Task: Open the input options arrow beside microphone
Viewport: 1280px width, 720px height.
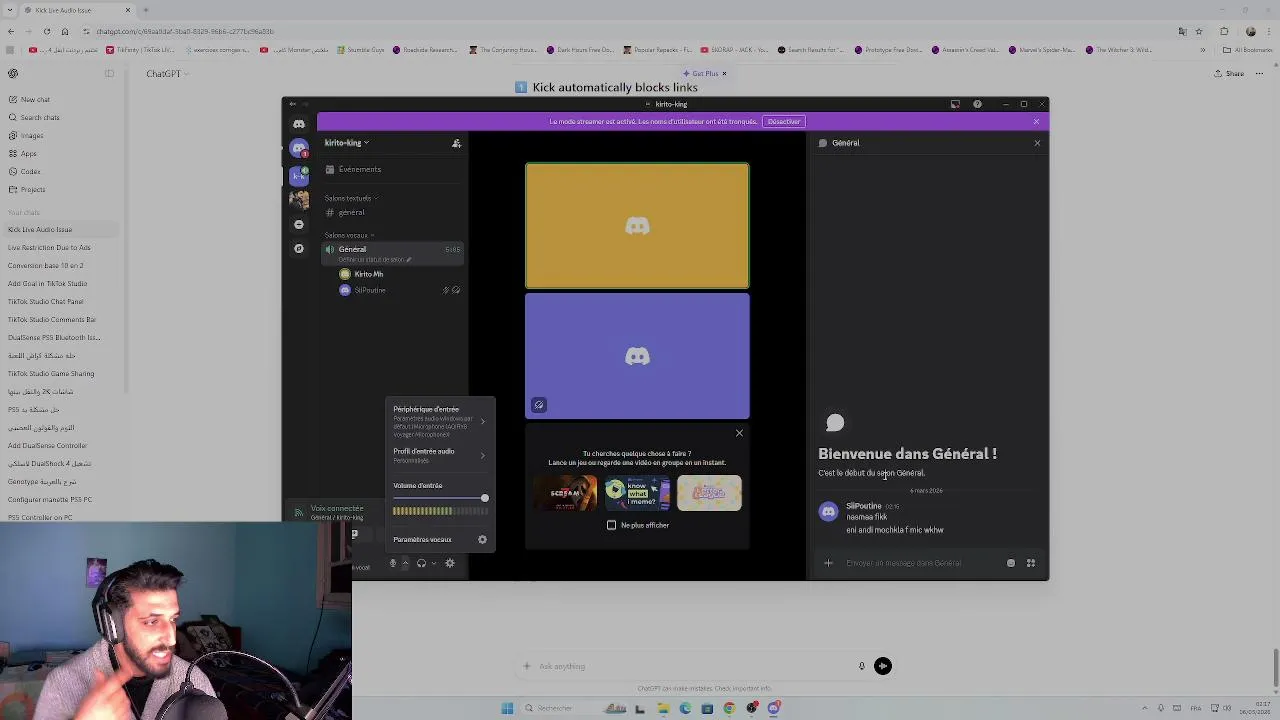Action: click(405, 564)
